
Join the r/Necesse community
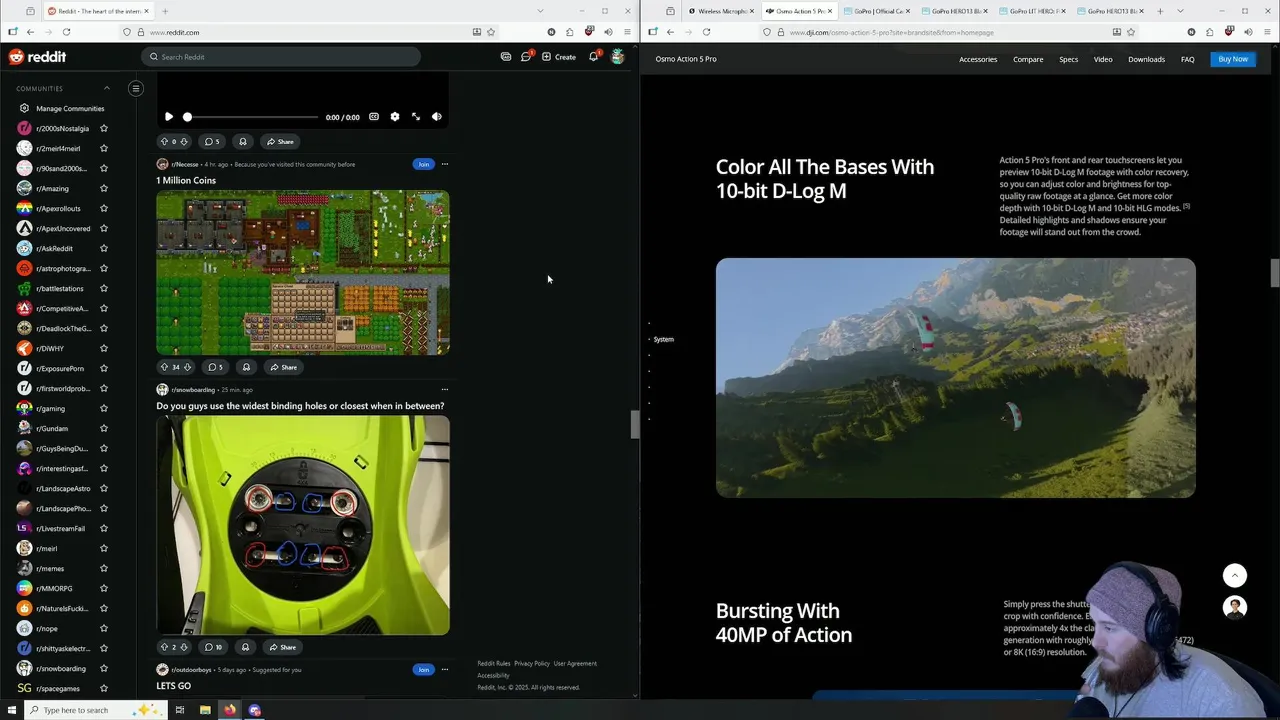click(423, 164)
